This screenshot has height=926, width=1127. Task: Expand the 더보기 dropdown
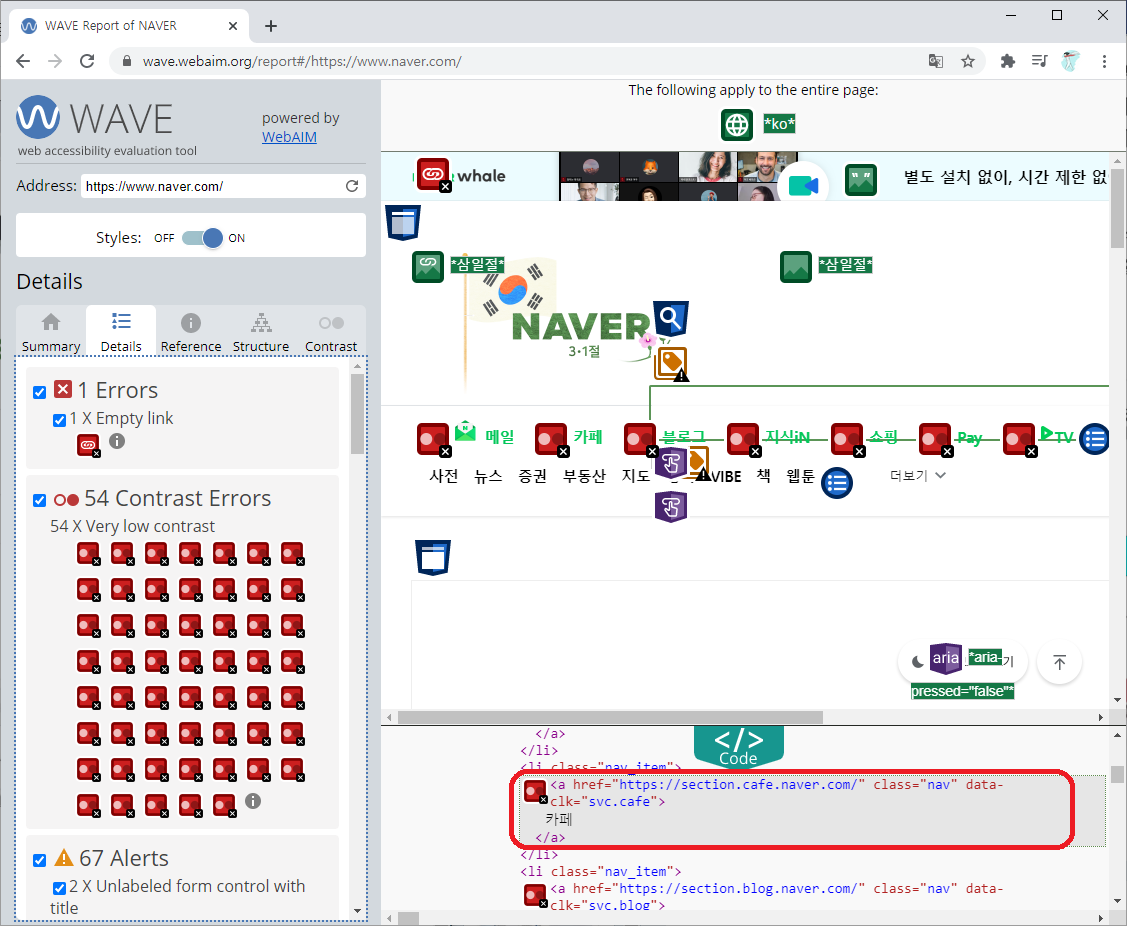(x=918, y=475)
